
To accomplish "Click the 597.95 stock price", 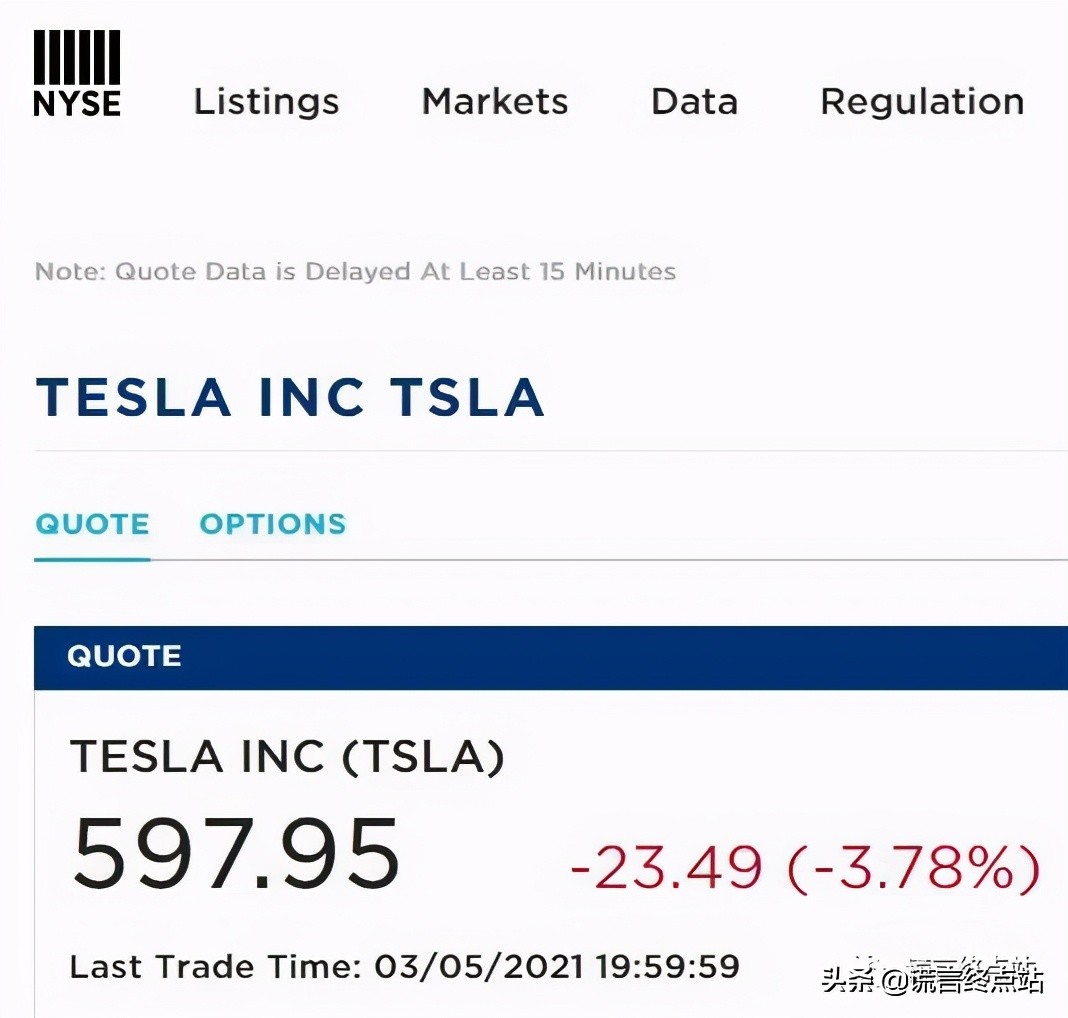I will 236,854.
